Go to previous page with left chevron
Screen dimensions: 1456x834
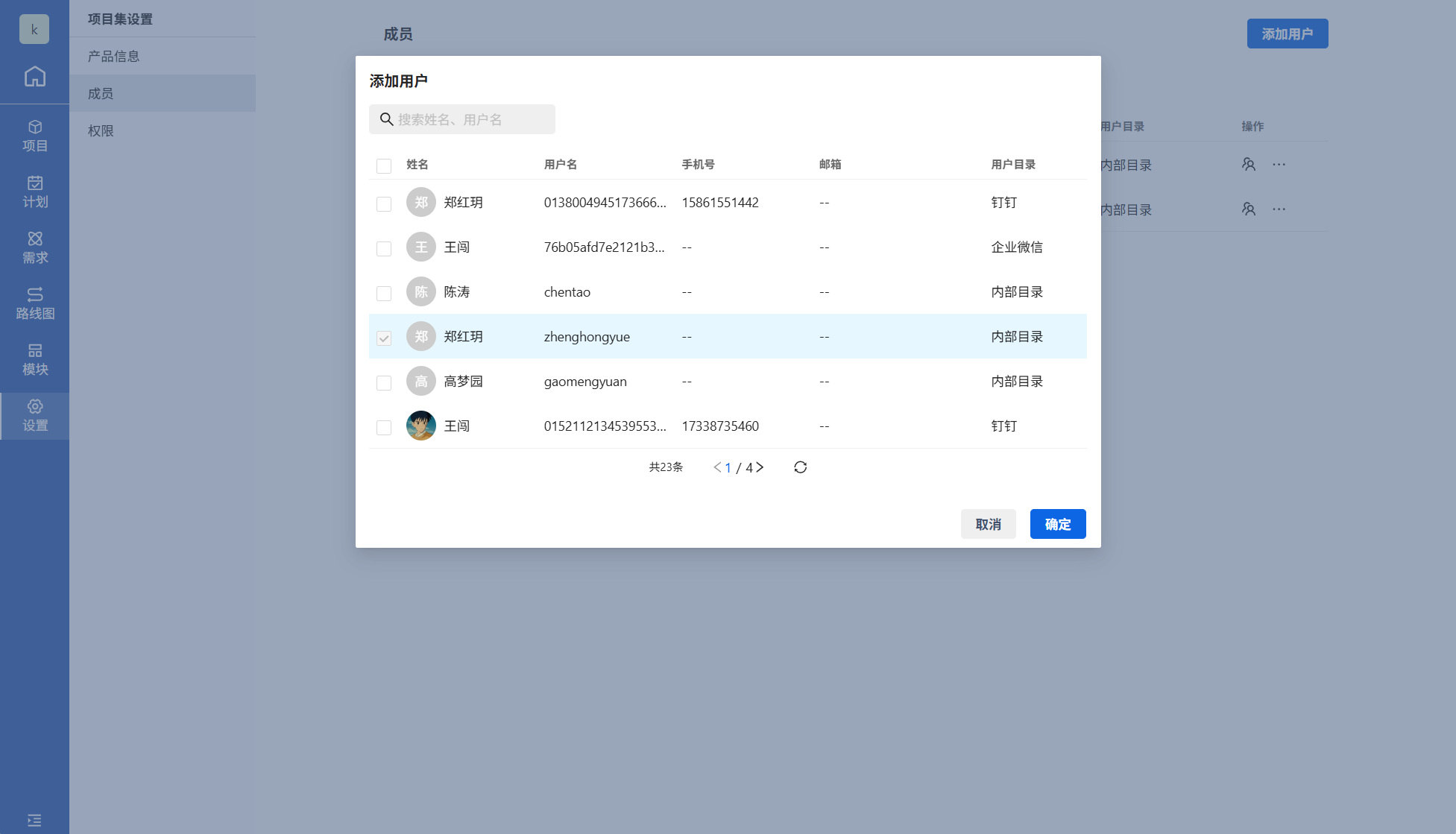[x=716, y=467]
